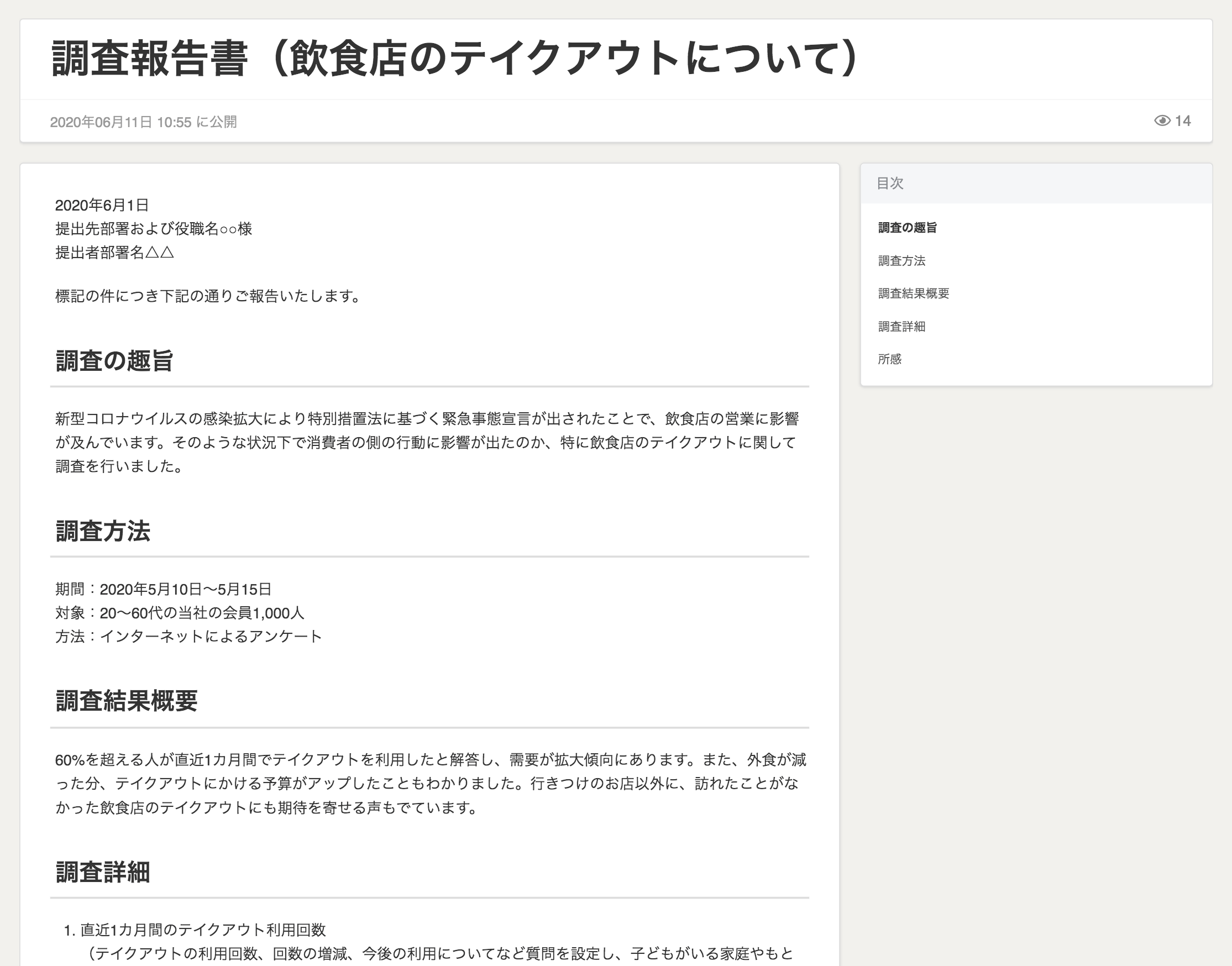Click the view count number 14
This screenshot has height=966, width=1232.
[x=1182, y=121]
